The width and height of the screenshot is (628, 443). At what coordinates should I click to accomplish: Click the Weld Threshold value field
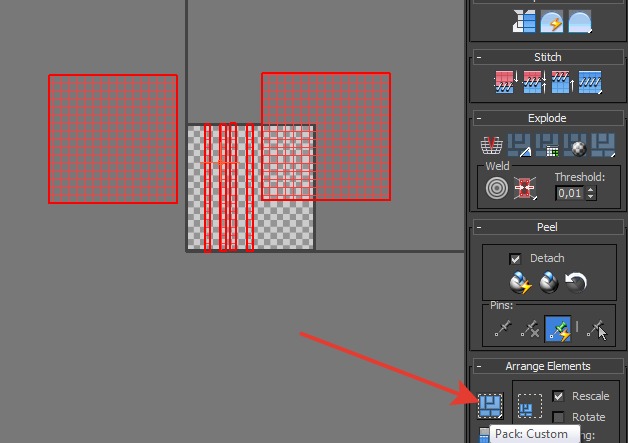pos(569,192)
